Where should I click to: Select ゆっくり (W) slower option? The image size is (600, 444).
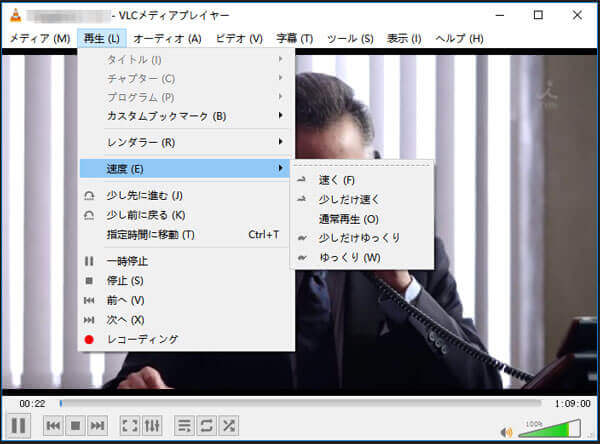[363, 258]
